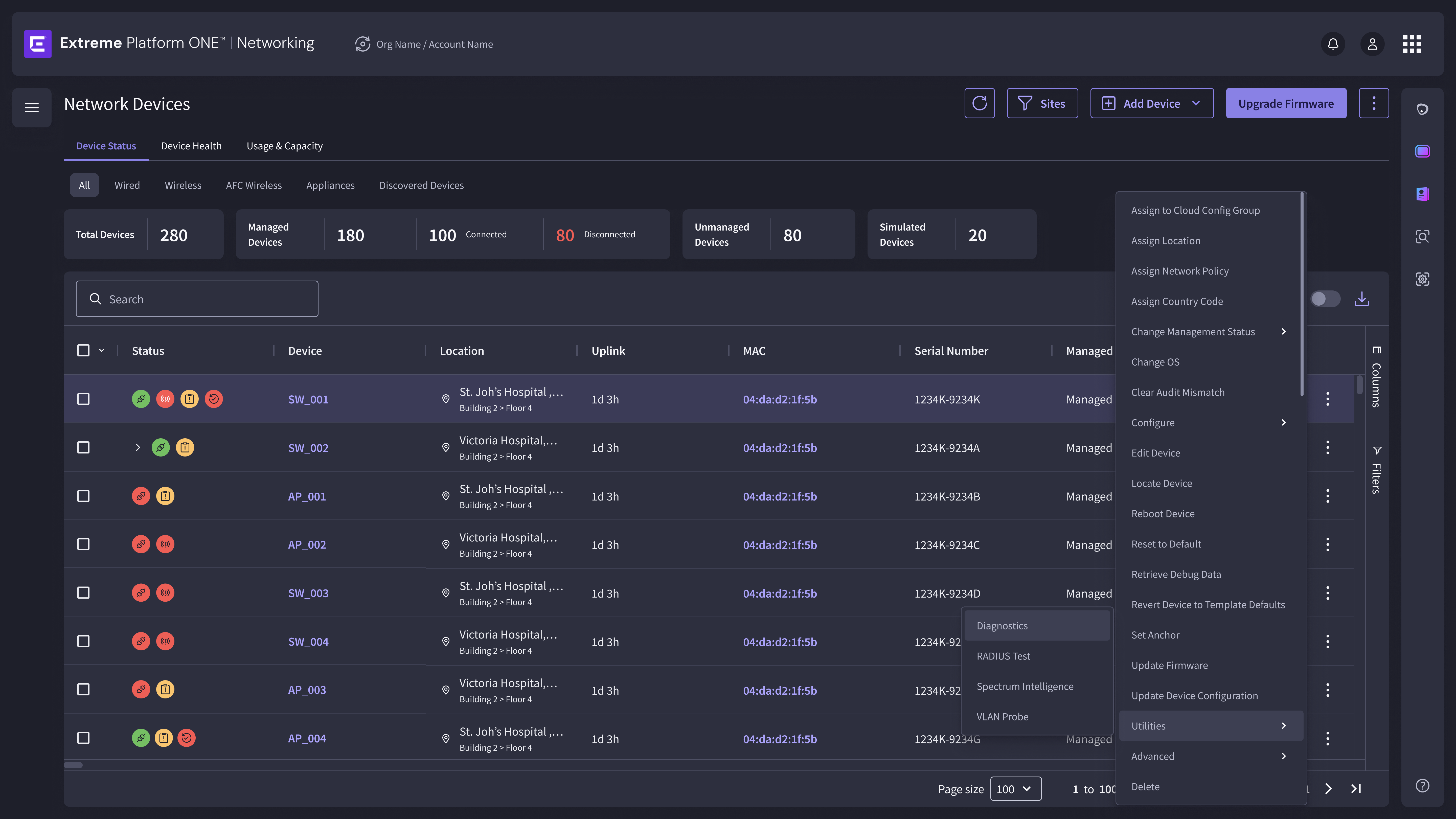Screen dimensions: 1456x819
Task: Click the Extreme Networks logo icon
Action: coord(38,43)
